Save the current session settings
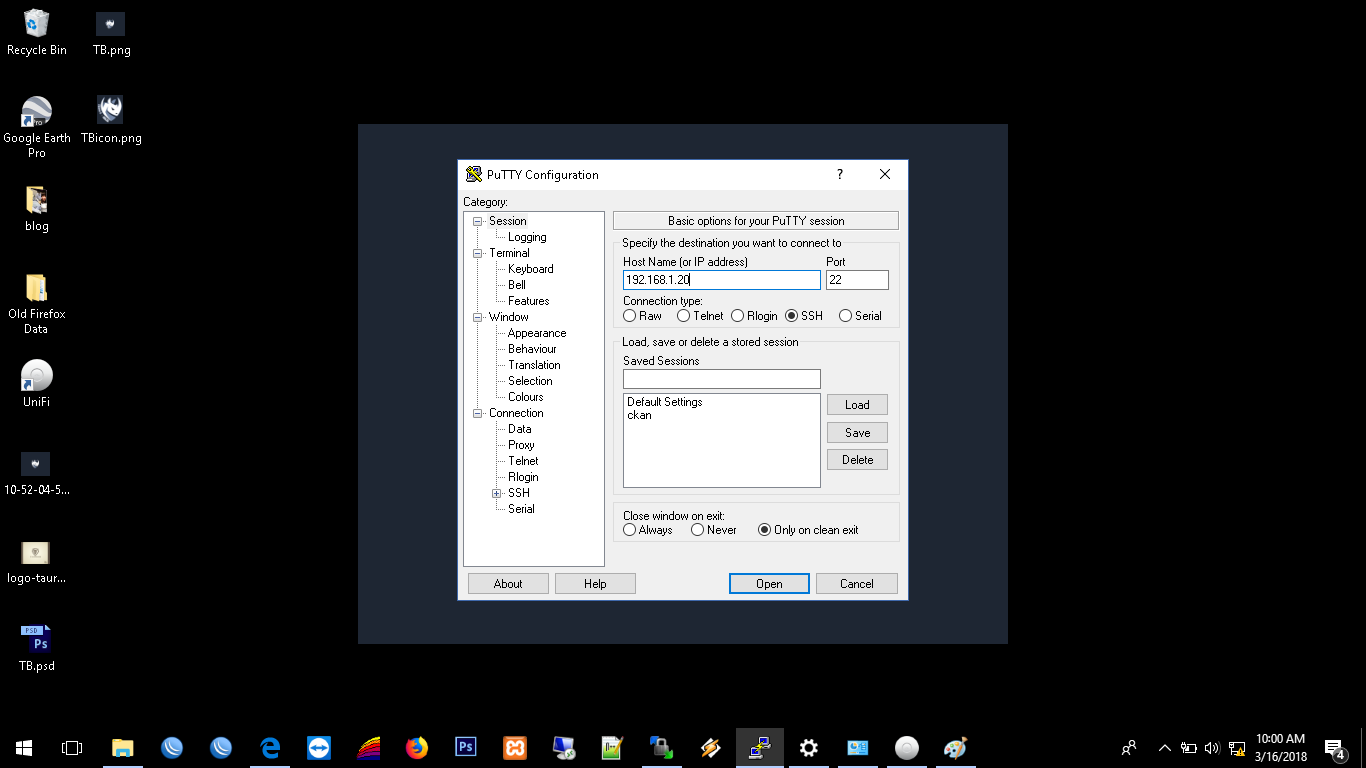Screen dimensions: 1366x768 click(x=857, y=433)
